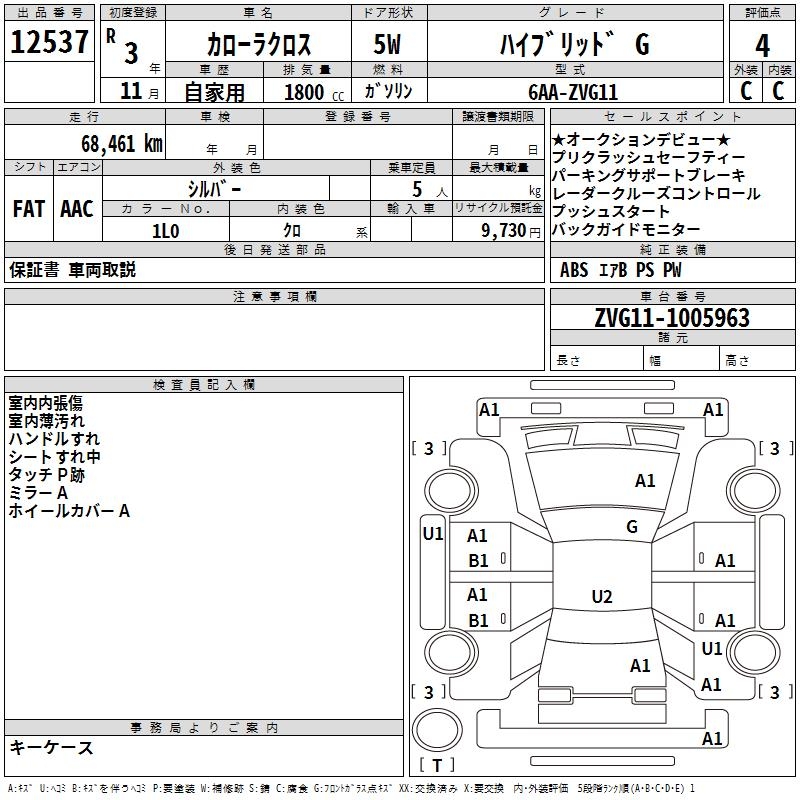Viewport: 800px width, 800px height.
Task: Select the 純正装備 section header
Action: pyautogui.click(x=672, y=249)
